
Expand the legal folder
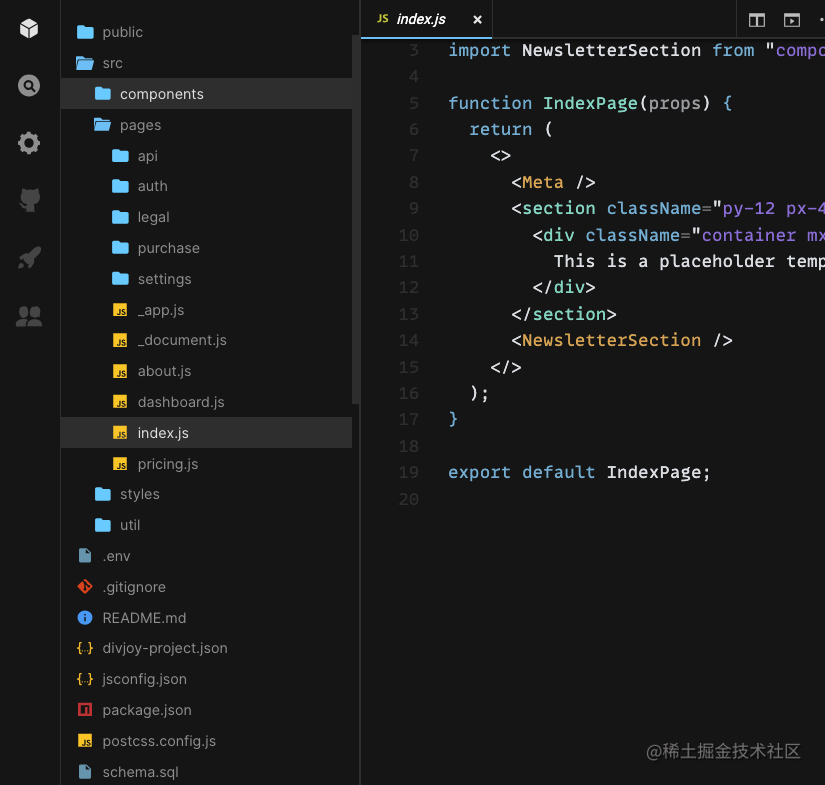coord(206,217)
